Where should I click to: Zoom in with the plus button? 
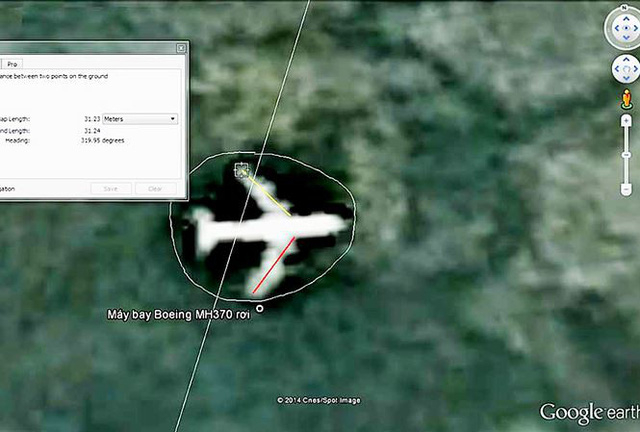pyautogui.click(x=626, y=120)
